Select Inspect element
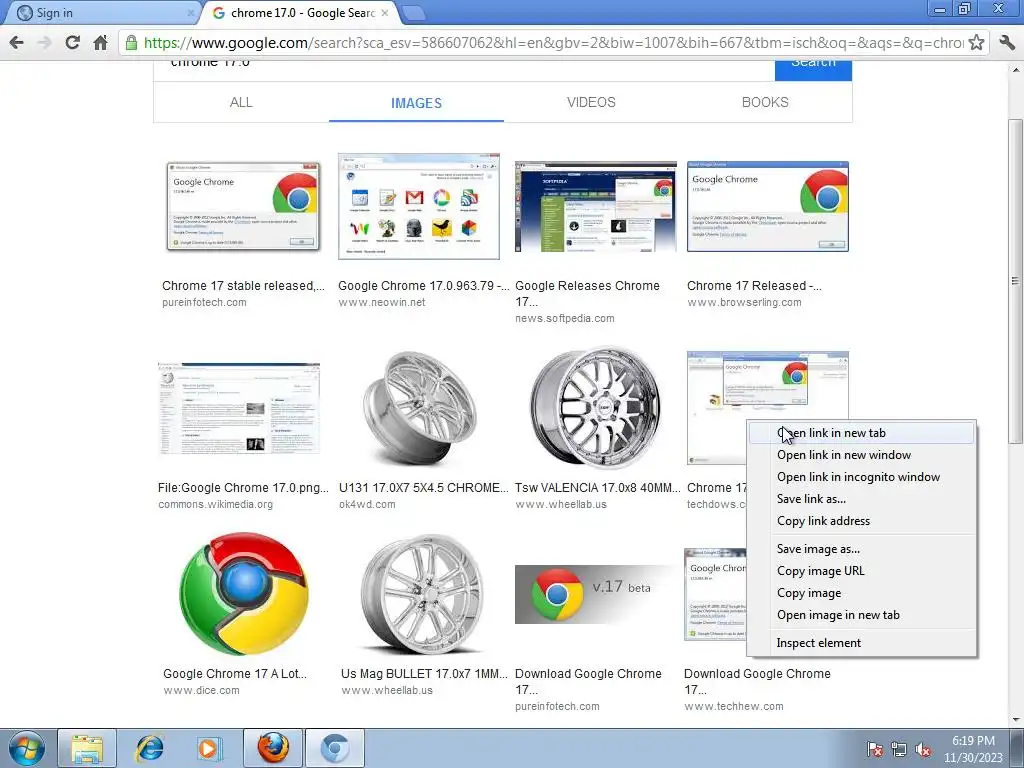Image resolution: width=1024 pixels, height=768 pixels. click(x=861, y=643)
